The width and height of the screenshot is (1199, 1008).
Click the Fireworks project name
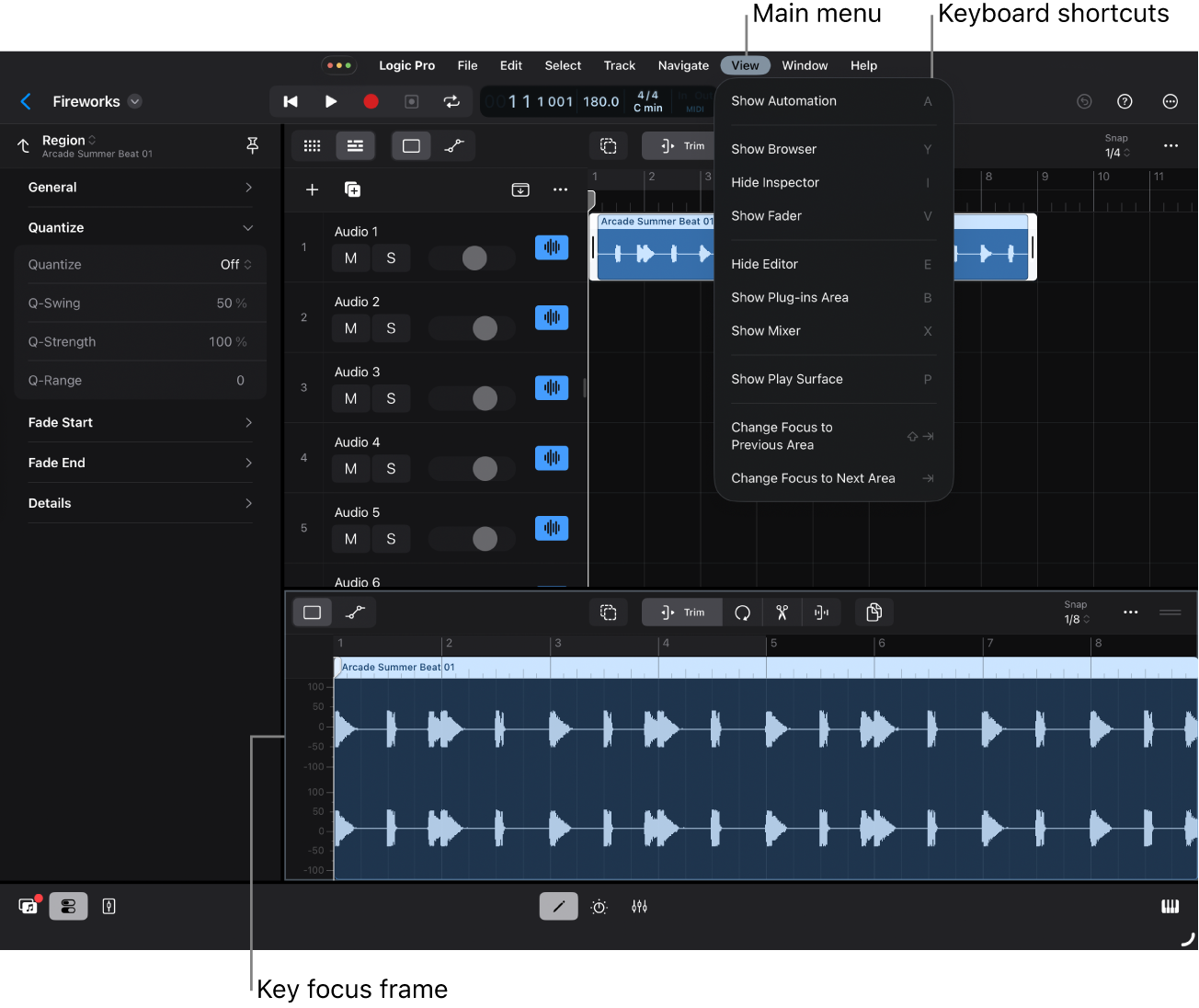[x=86, y=102]
